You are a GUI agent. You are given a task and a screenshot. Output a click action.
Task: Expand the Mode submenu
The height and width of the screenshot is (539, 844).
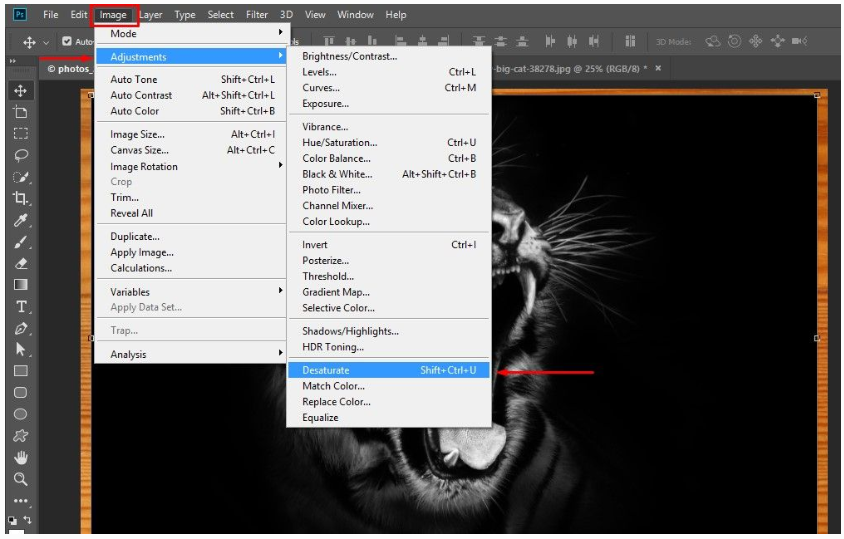pos(192,33)
